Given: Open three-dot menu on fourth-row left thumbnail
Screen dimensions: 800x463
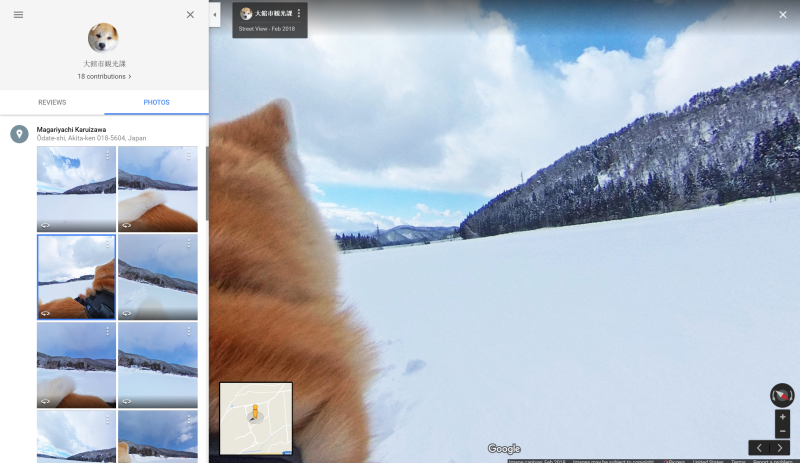Looking at the screenshot, I should [x=107, y=420].
